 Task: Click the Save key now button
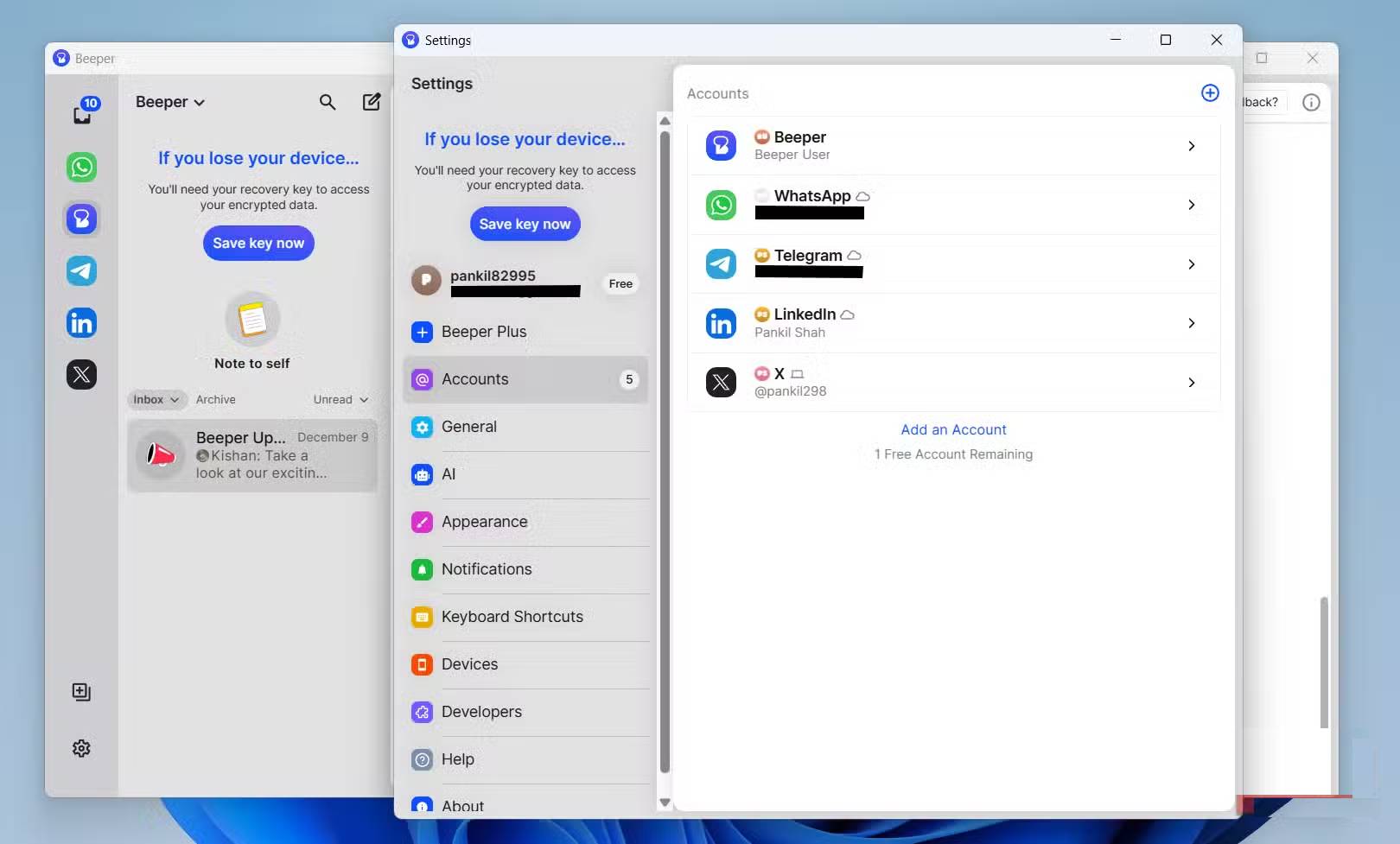[x=525, y=224]
